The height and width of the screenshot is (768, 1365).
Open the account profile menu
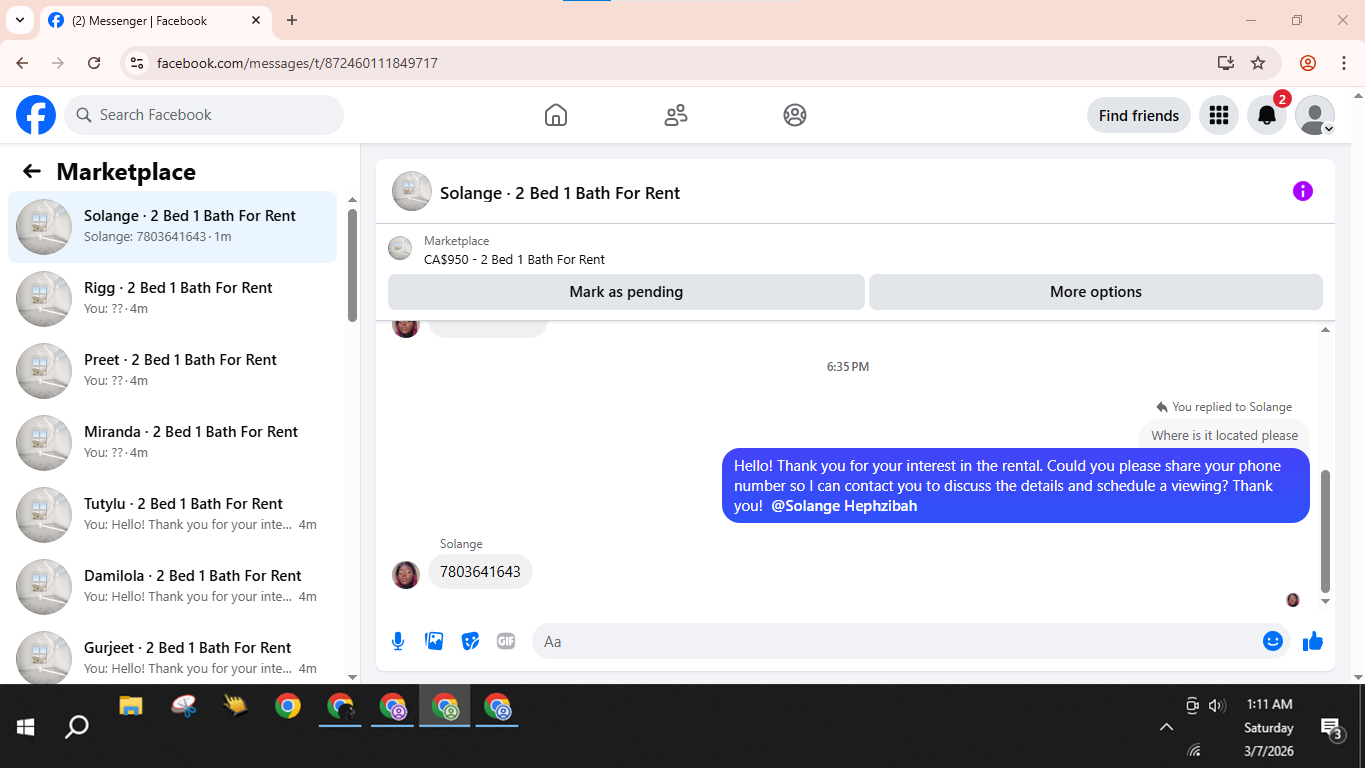pyautogui.click(x=1314, y=115)
